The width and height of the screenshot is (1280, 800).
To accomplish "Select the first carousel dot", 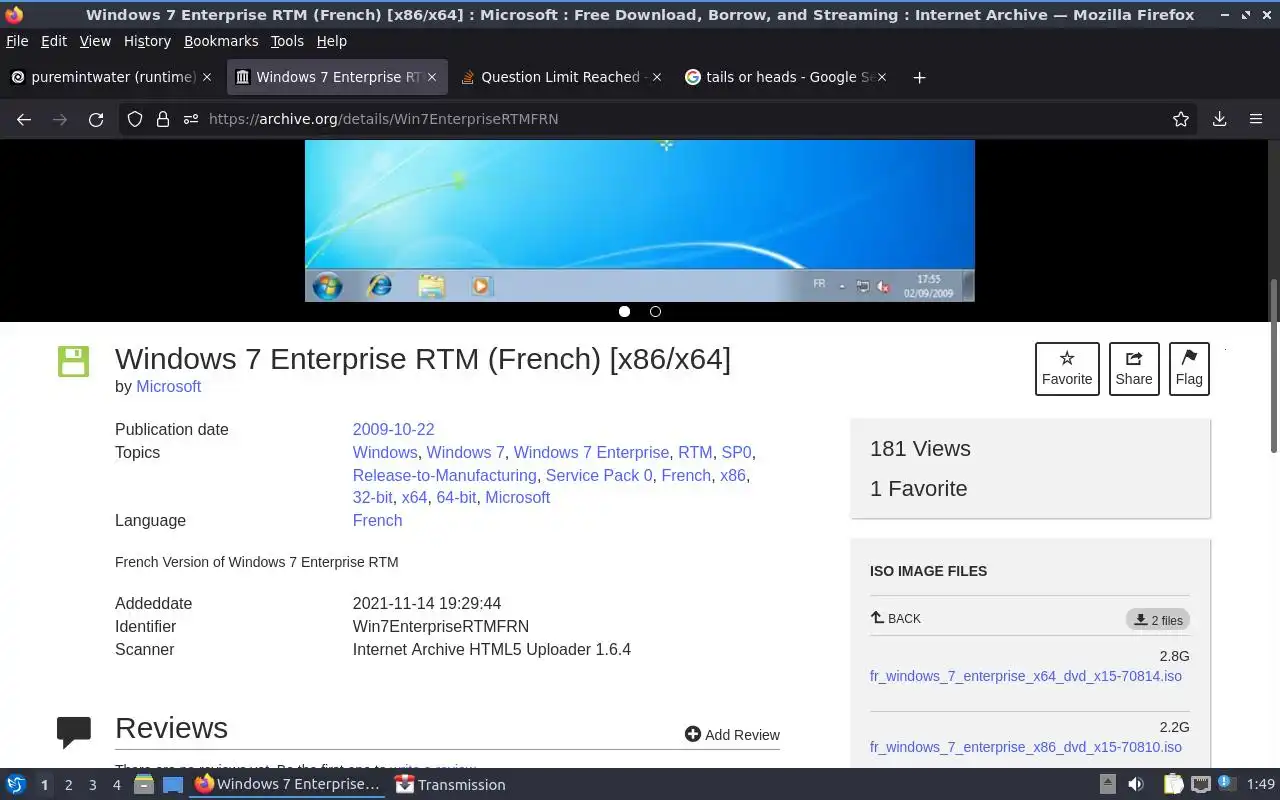I will tap(624, 311).
